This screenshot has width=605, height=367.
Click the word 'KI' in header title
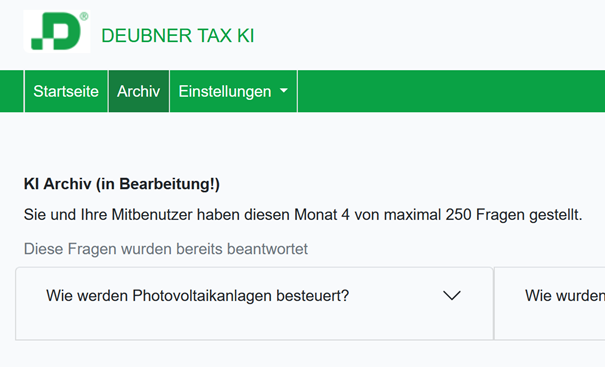(x=245, y=36)
